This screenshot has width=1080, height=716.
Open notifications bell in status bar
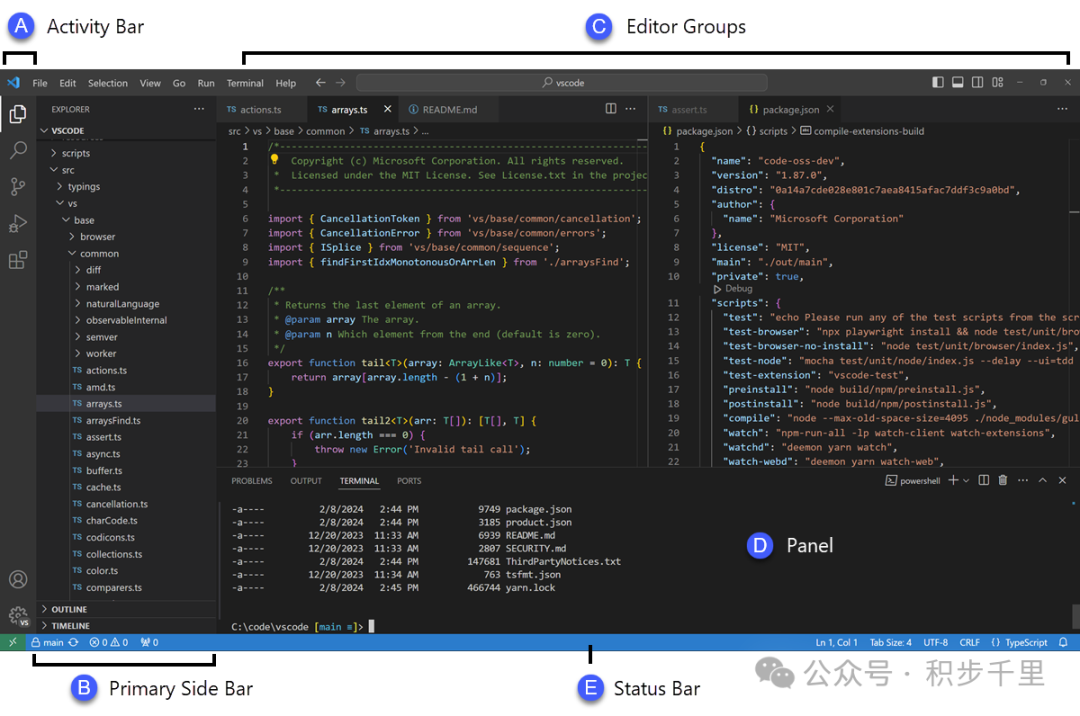[1063, 642]
